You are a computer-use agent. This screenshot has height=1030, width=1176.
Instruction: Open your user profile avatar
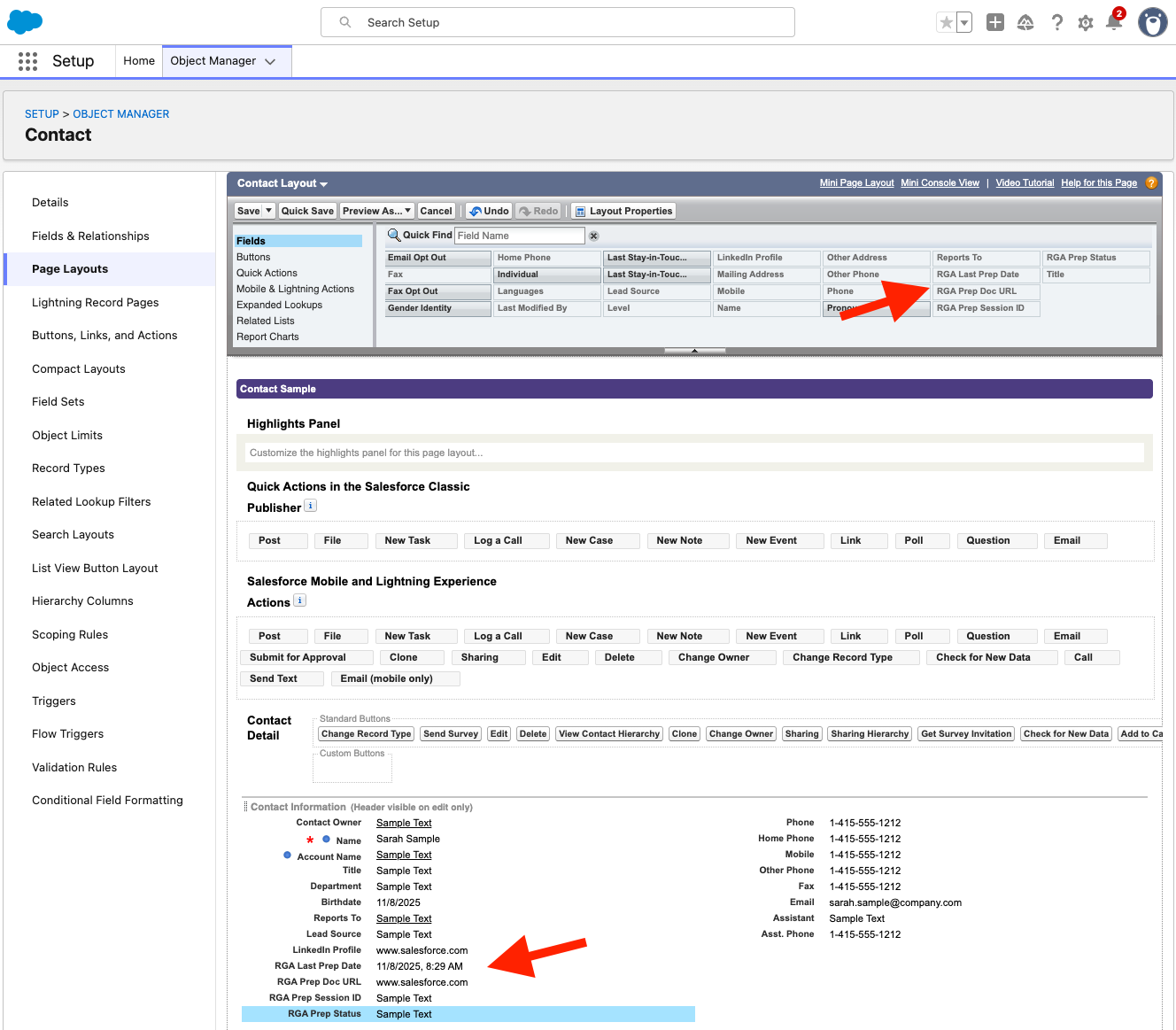click(1152, 22)
